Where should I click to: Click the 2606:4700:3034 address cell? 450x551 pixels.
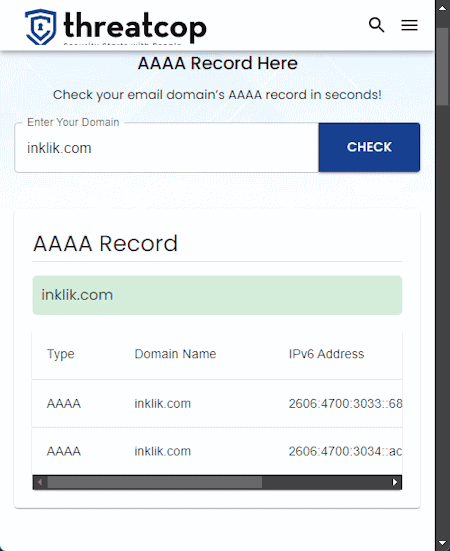click(x=345, y=451)
